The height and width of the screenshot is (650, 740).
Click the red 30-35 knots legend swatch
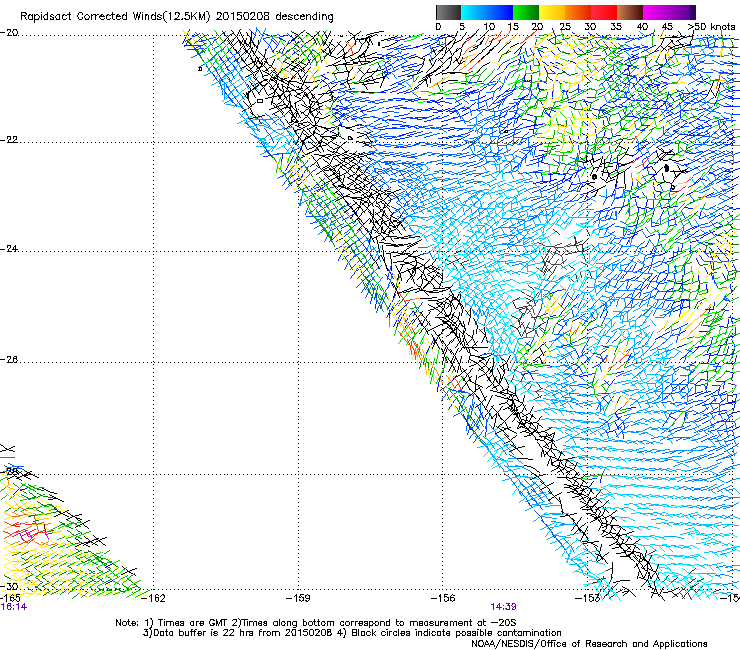pyautogui.click(x=604, y=12)
